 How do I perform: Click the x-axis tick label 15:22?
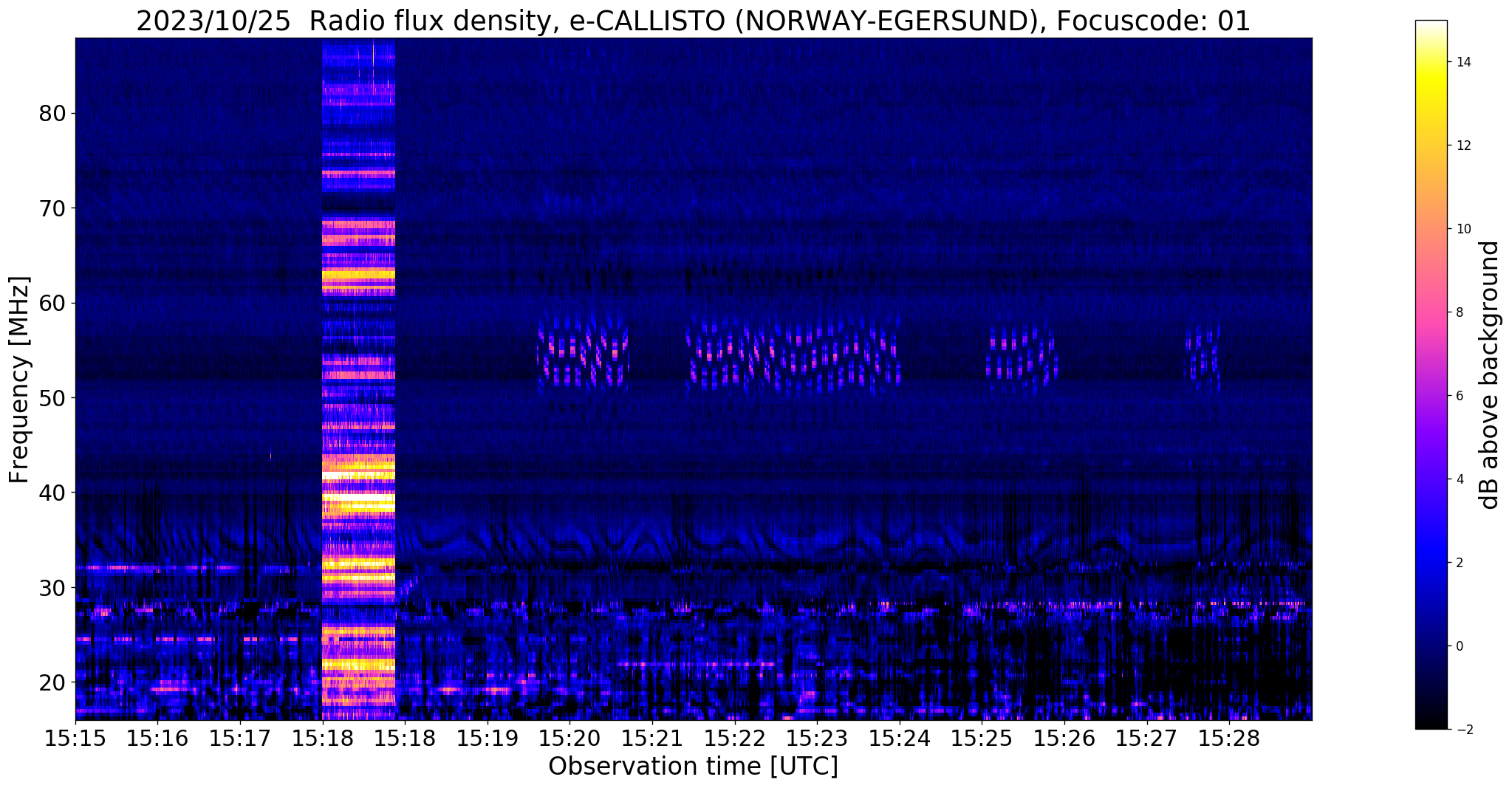tap(734, 739)
